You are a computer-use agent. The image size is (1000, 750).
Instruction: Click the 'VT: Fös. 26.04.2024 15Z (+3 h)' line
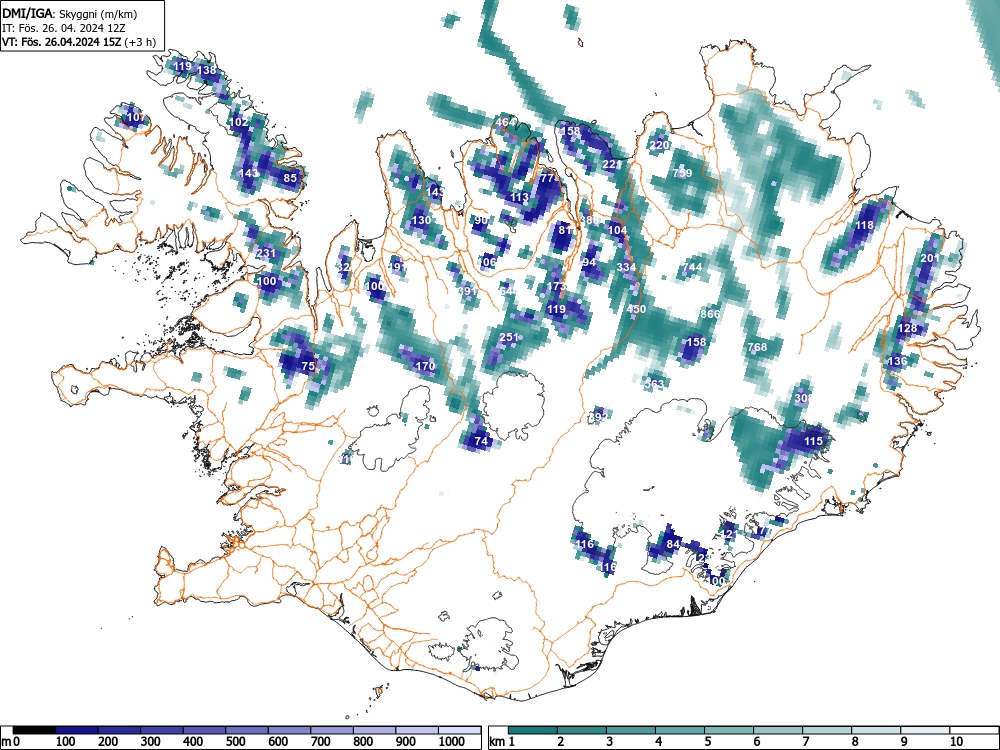[x=78, y=41]
